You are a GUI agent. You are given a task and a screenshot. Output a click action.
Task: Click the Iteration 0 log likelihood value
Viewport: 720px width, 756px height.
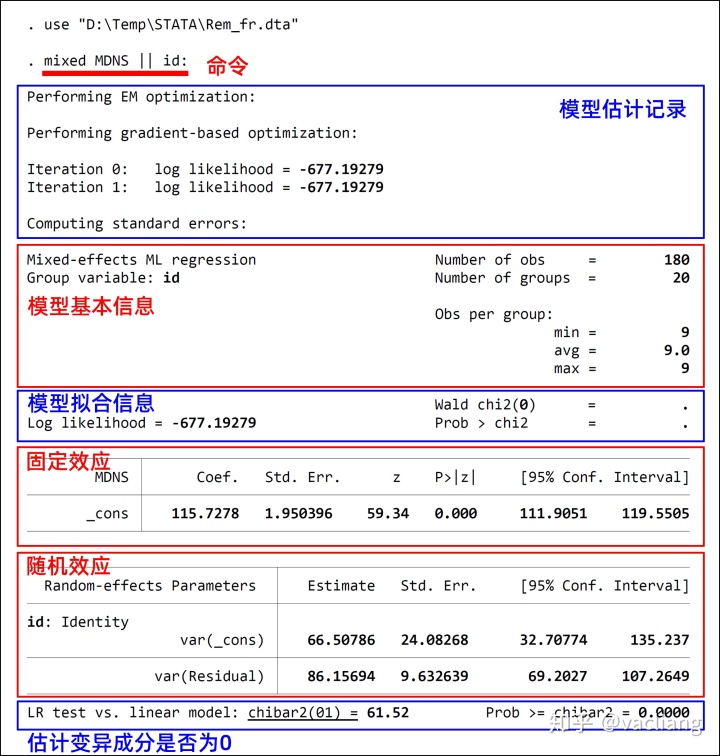[341, 169]
